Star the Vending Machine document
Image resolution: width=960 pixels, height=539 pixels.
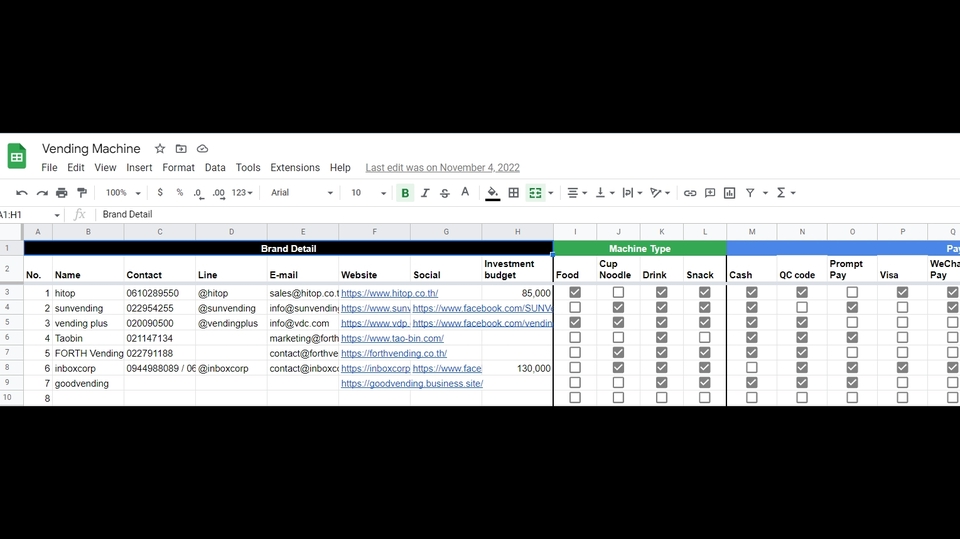(160, 149)
